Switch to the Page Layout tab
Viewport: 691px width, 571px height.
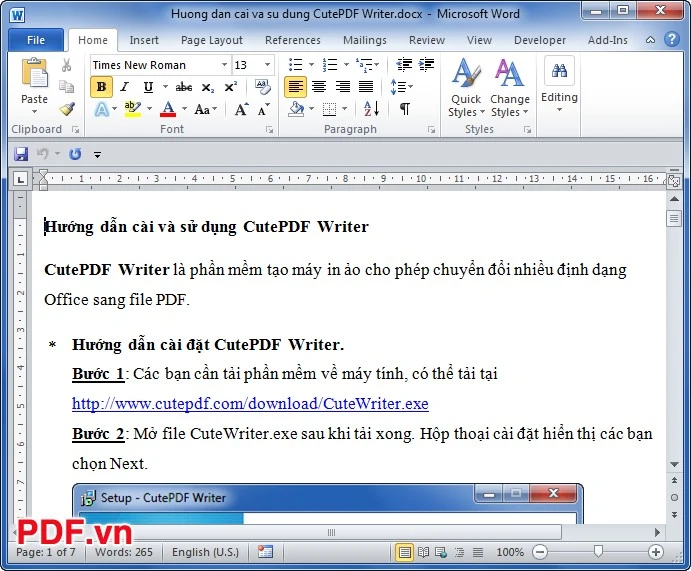(212, 40)
